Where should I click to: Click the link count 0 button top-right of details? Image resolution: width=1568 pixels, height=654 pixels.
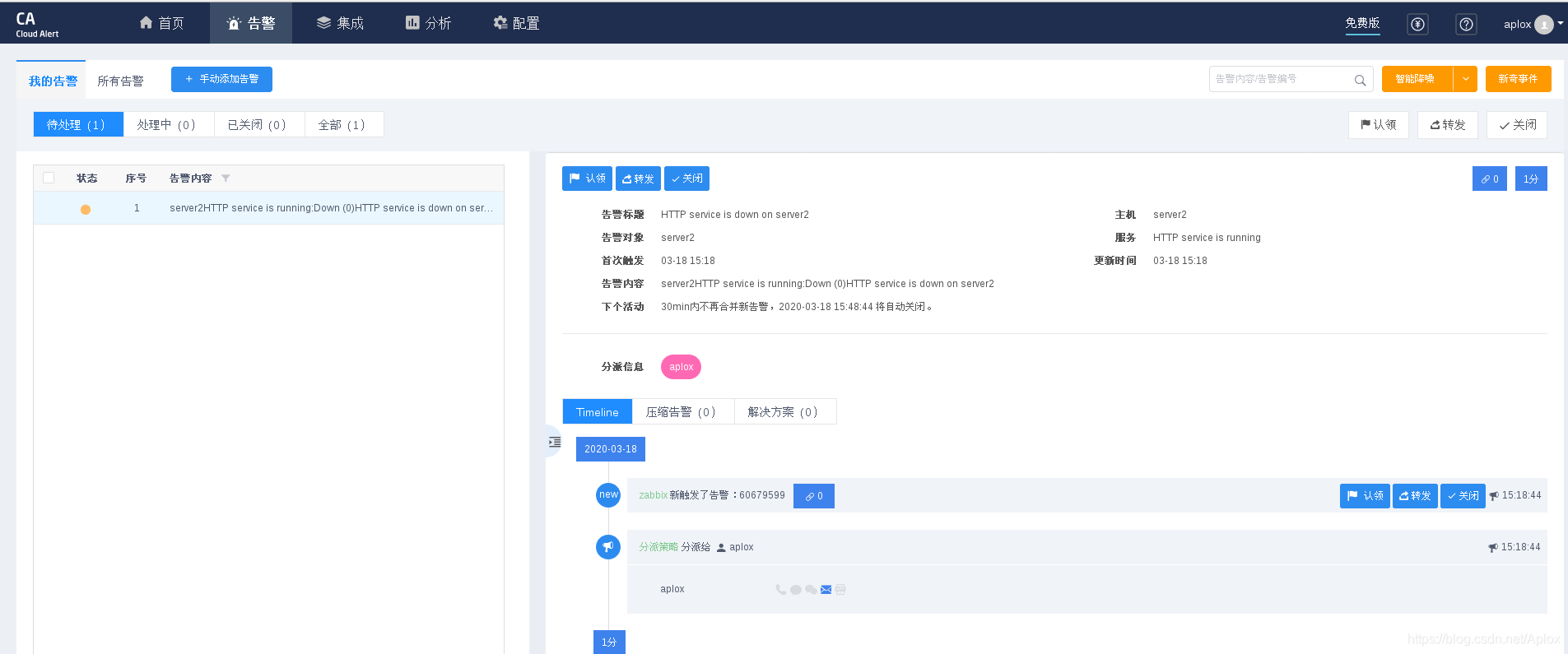click(1490, 179)
